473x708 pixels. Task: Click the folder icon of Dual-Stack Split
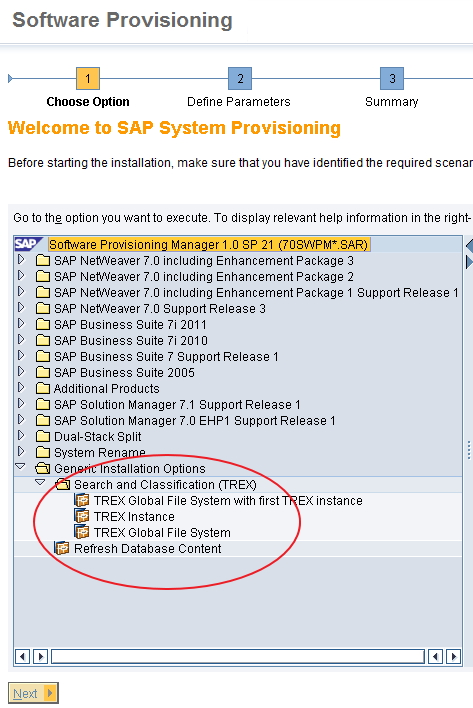[43, 437]
